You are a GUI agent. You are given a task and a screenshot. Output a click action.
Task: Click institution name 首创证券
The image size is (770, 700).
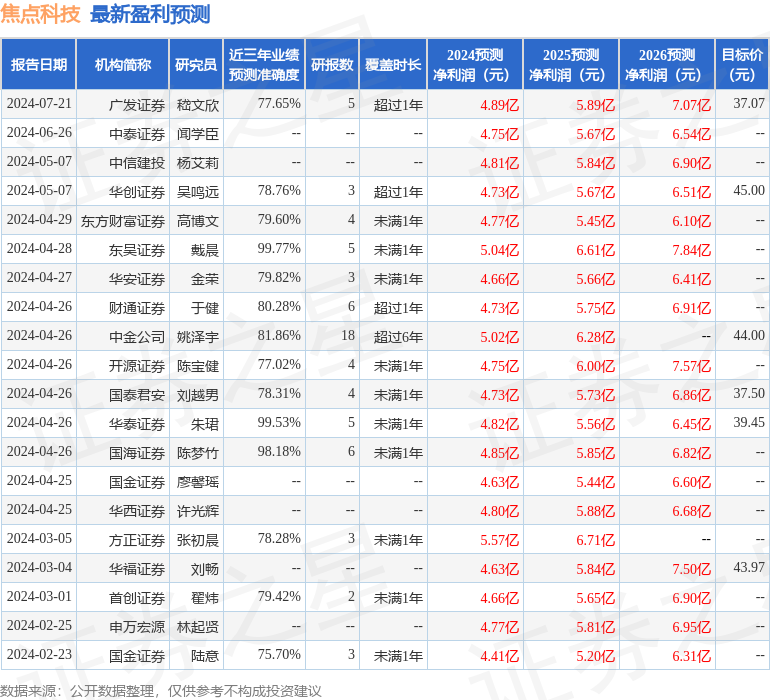(x=137, y=598)
